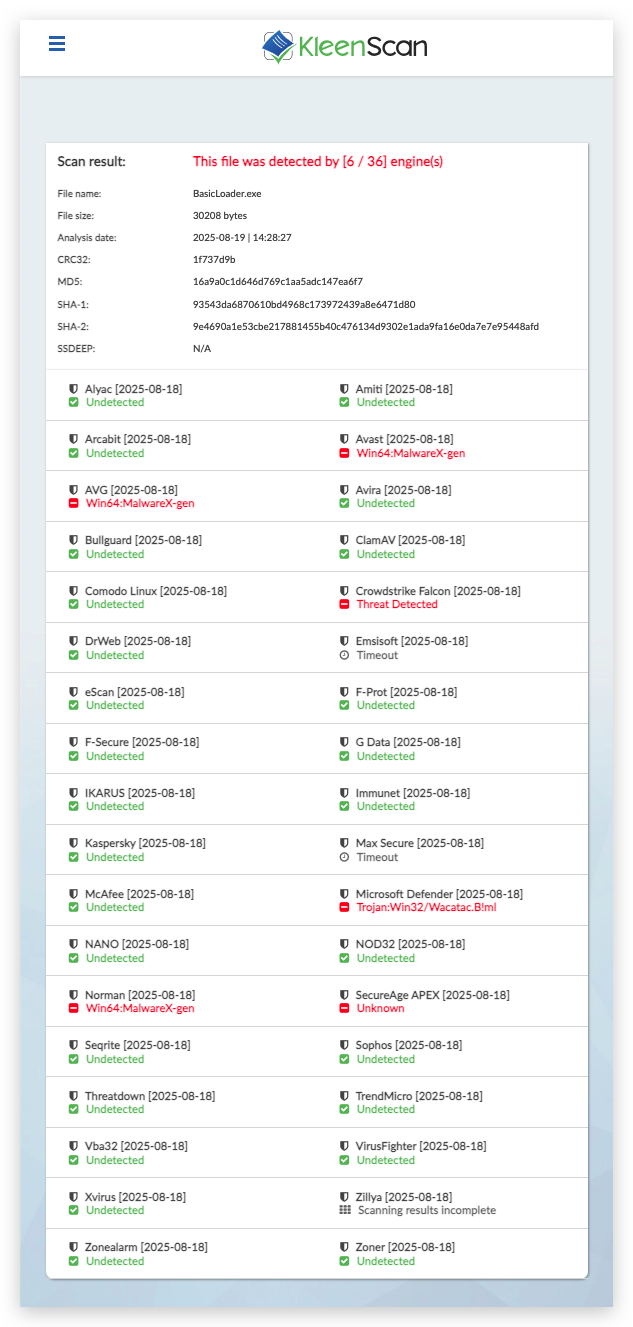This screenshot has width=633, height=1327.
Task: Click the shield icon beside Xvirus
Action: coord(73,1197)
